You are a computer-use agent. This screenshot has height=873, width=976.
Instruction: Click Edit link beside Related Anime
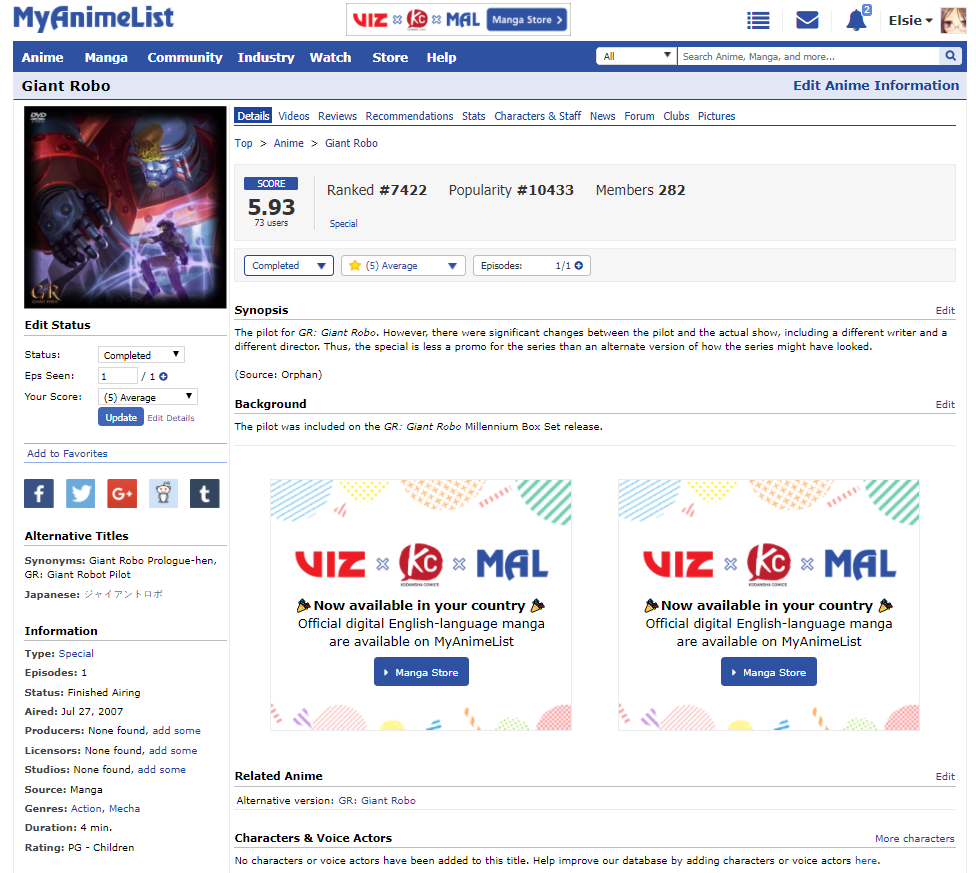(945, 777)
